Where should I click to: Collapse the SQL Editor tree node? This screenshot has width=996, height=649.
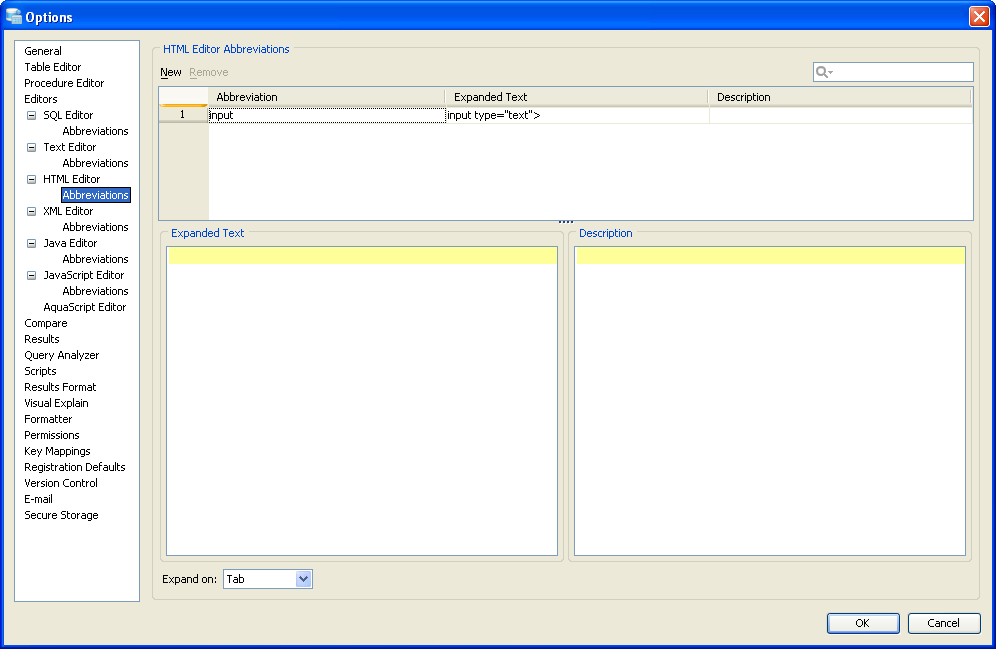(31, 115)
